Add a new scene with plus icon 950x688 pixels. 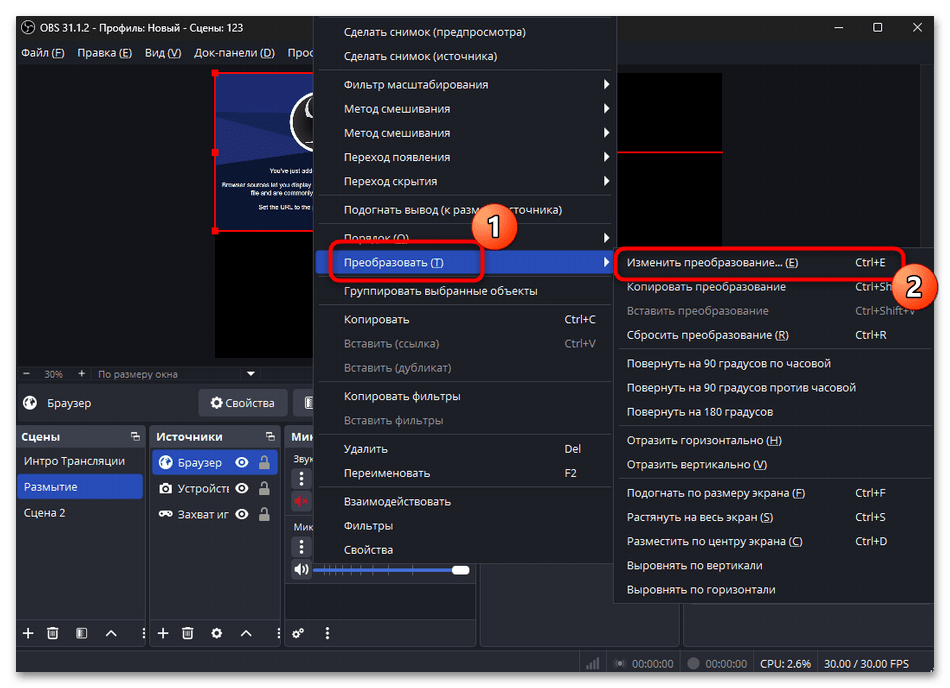pyautogui.click(x=28, y=633)
